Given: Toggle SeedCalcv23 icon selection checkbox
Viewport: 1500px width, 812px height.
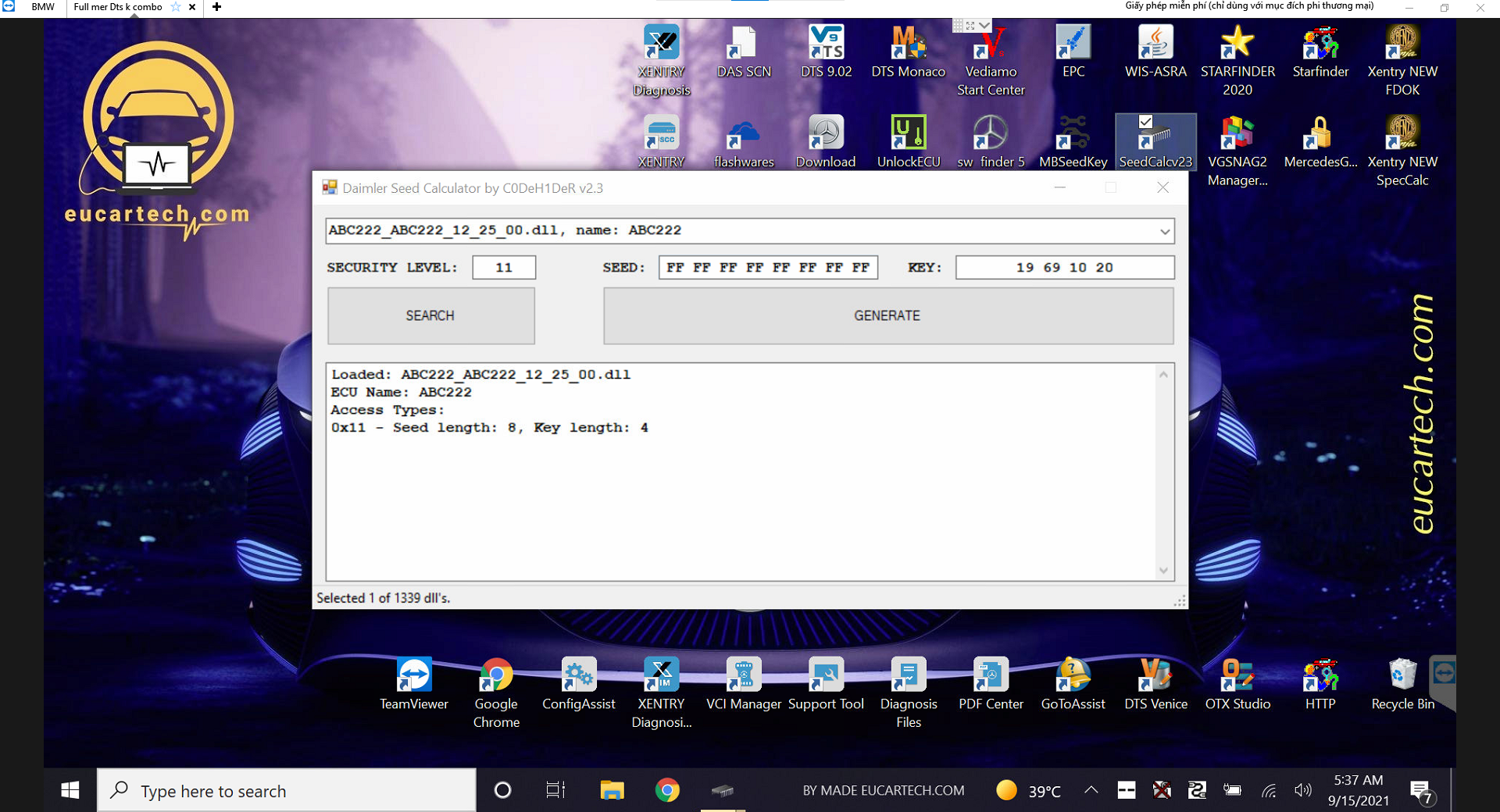Looking at the screenshot, I should [x=1145, y=122].
